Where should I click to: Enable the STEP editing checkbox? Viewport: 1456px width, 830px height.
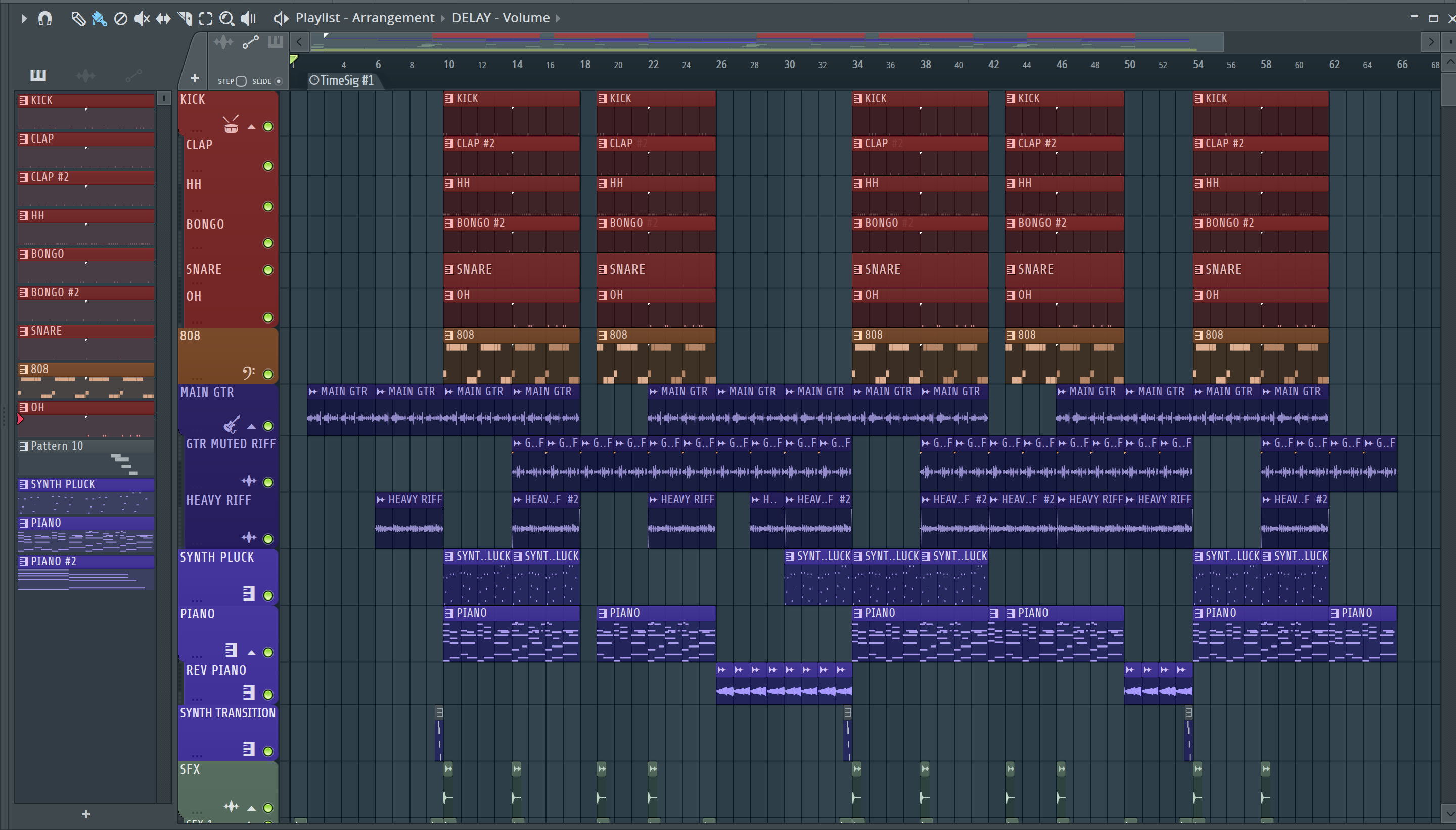pyautogui.click(x=241, y=81)
